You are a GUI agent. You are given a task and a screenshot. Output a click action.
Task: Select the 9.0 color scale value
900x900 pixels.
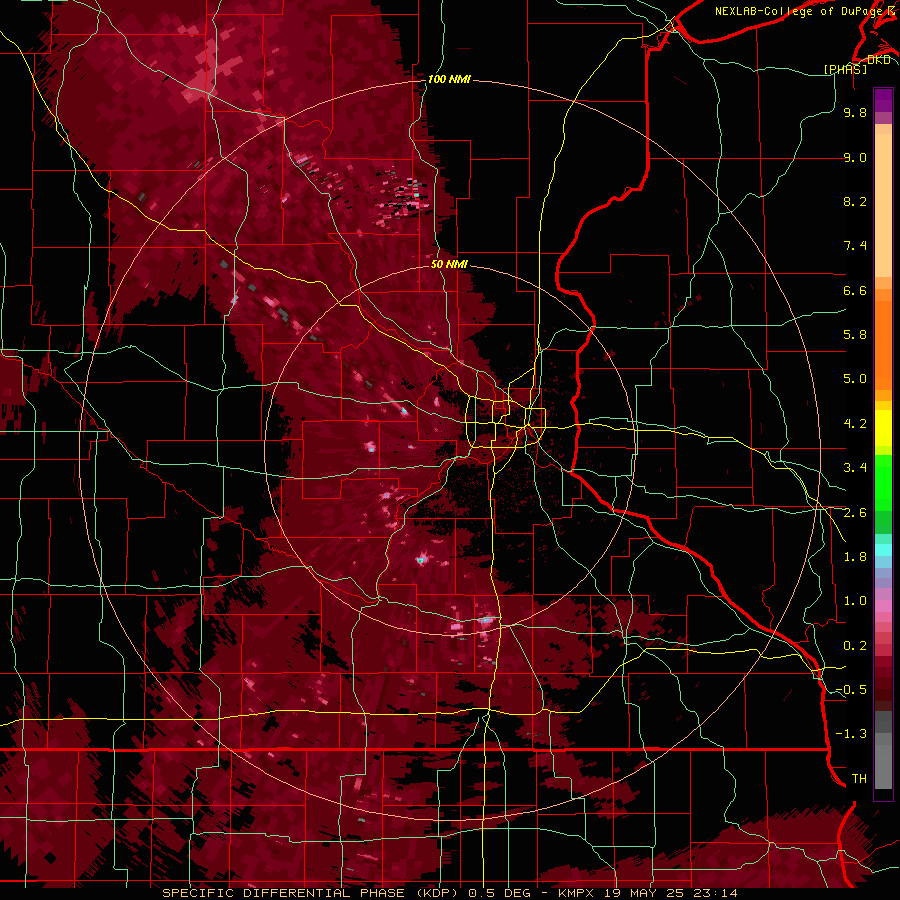855,158
